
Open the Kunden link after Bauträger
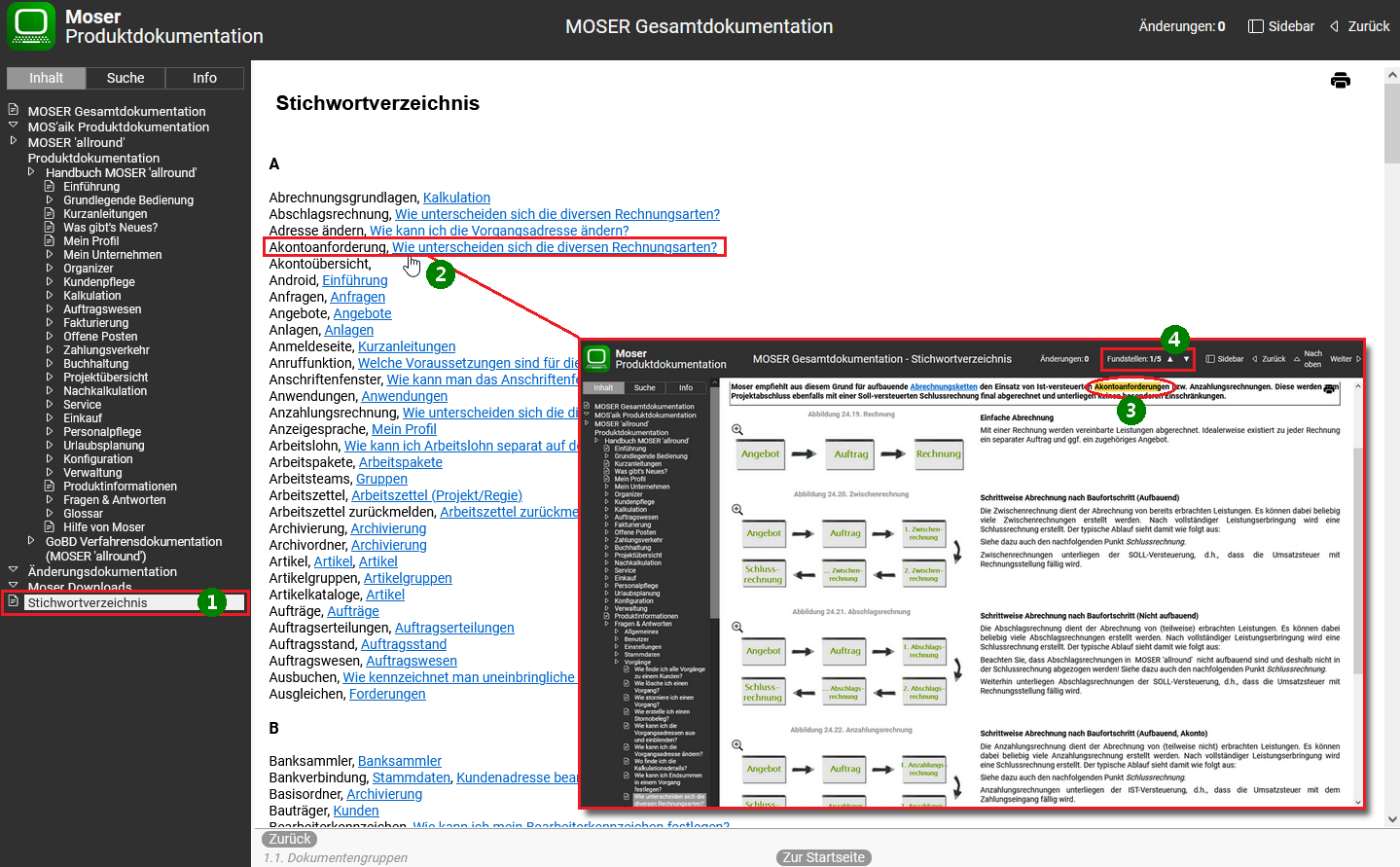click(x=356, y=811)
